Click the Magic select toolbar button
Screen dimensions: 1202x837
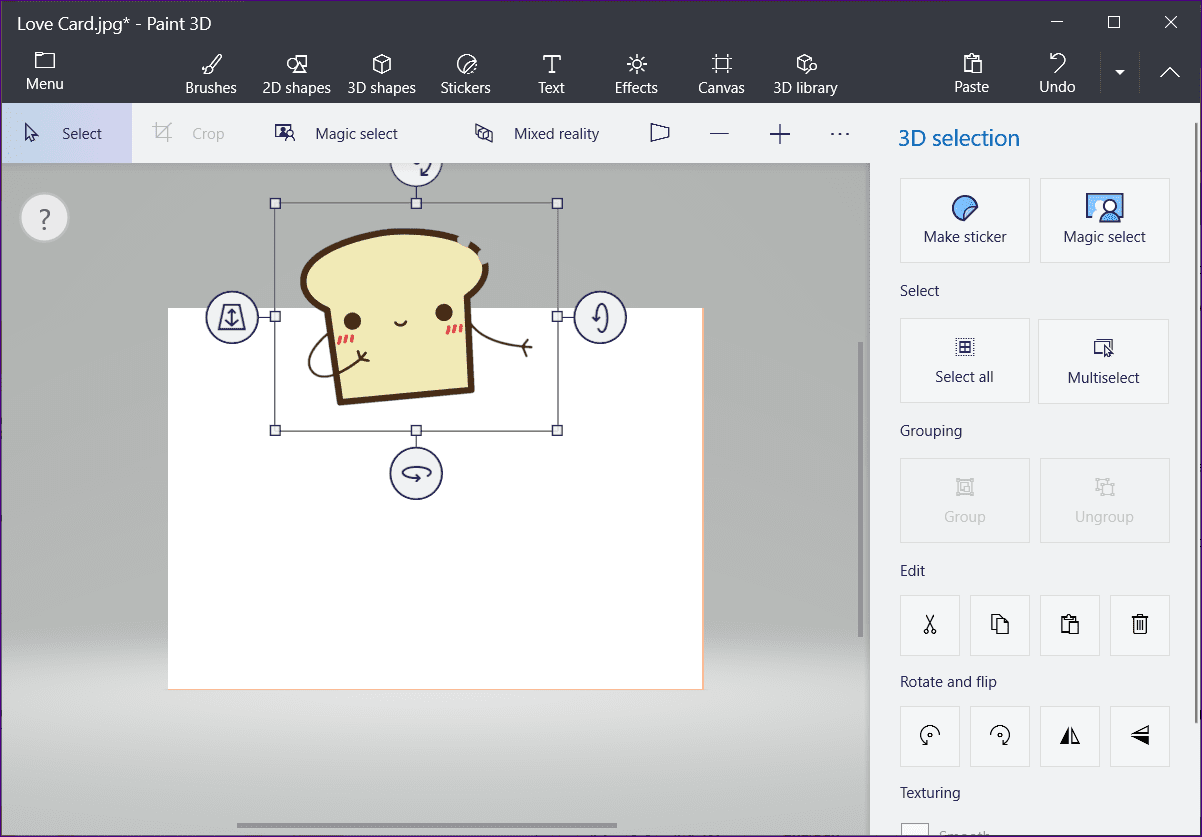click(337, 133)
